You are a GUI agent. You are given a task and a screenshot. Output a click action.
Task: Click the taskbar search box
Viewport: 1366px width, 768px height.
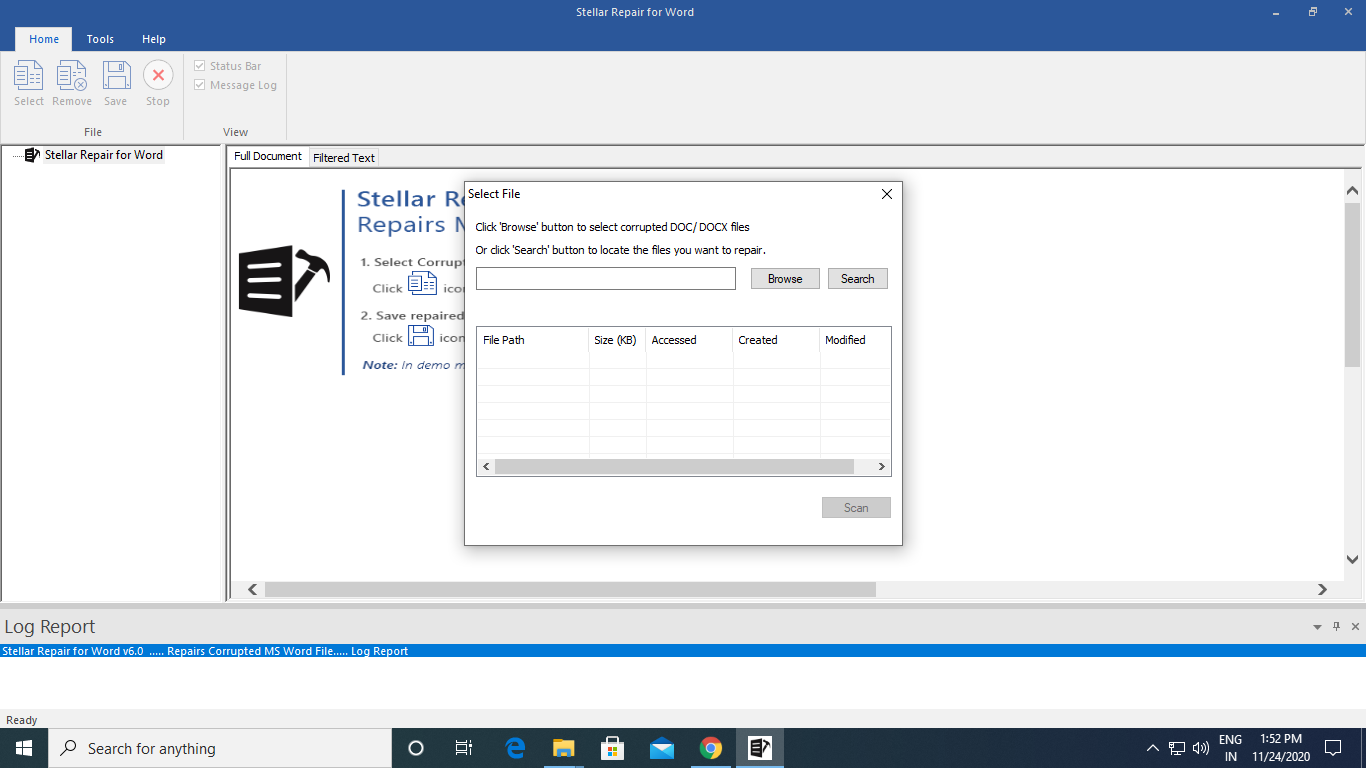[219, 748]
